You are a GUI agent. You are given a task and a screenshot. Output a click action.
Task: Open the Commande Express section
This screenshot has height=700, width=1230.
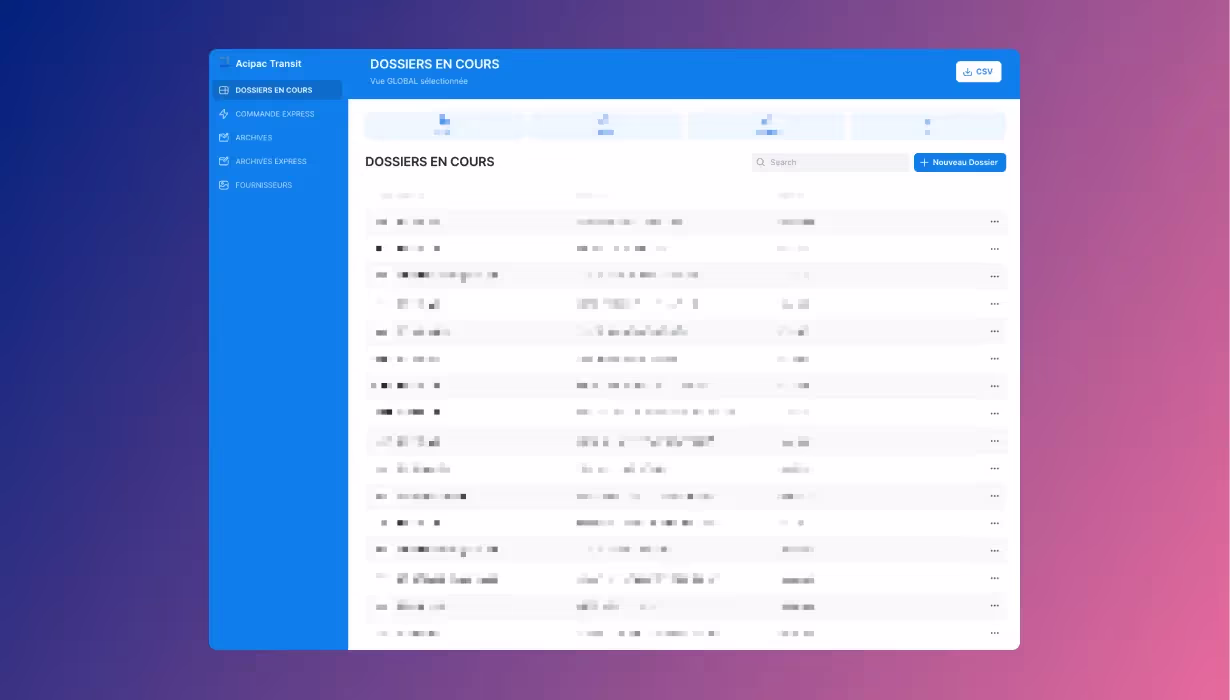coord(275,114)
